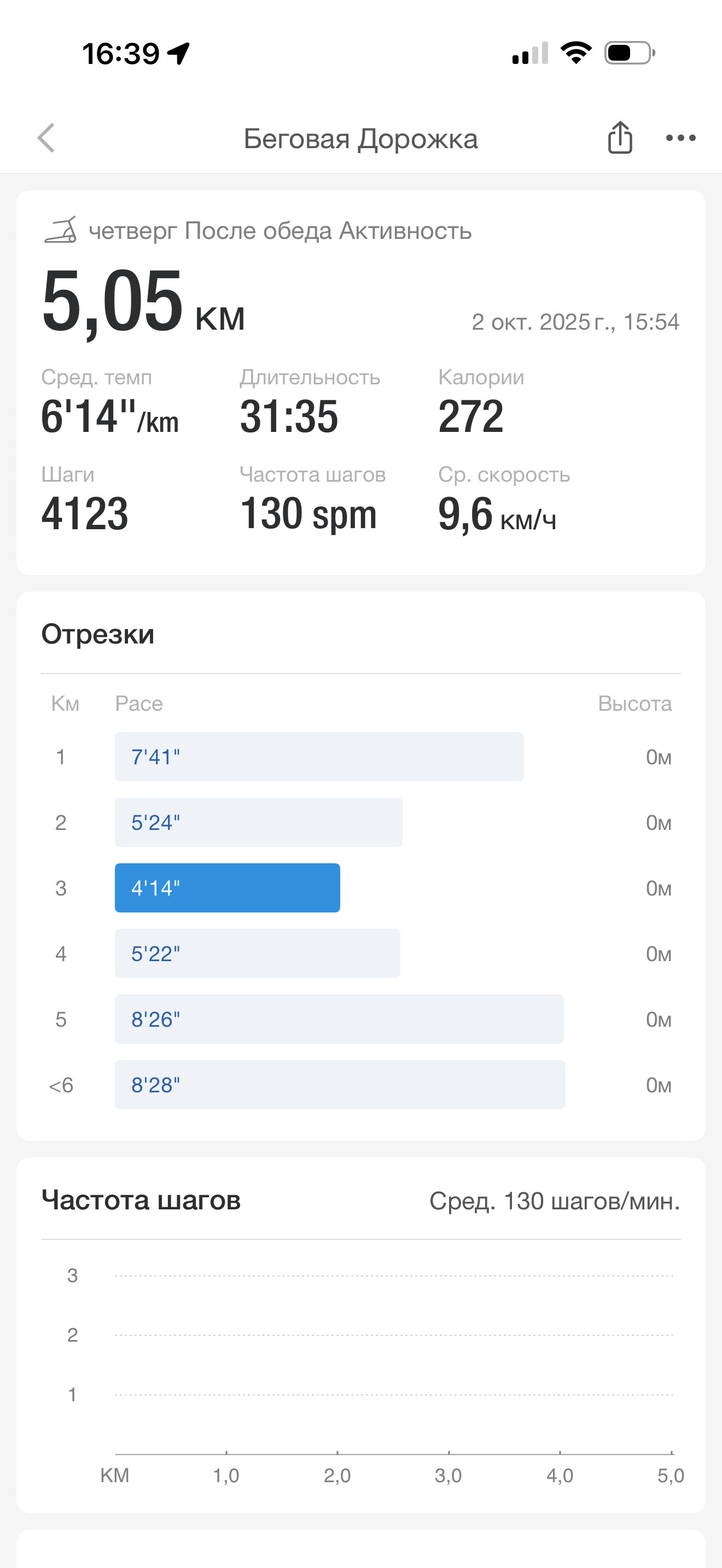Viewport: 722px width, 1568px height.
Task: Tap the Сред. темп 6'14" value
Action: (x=109, y=417)
